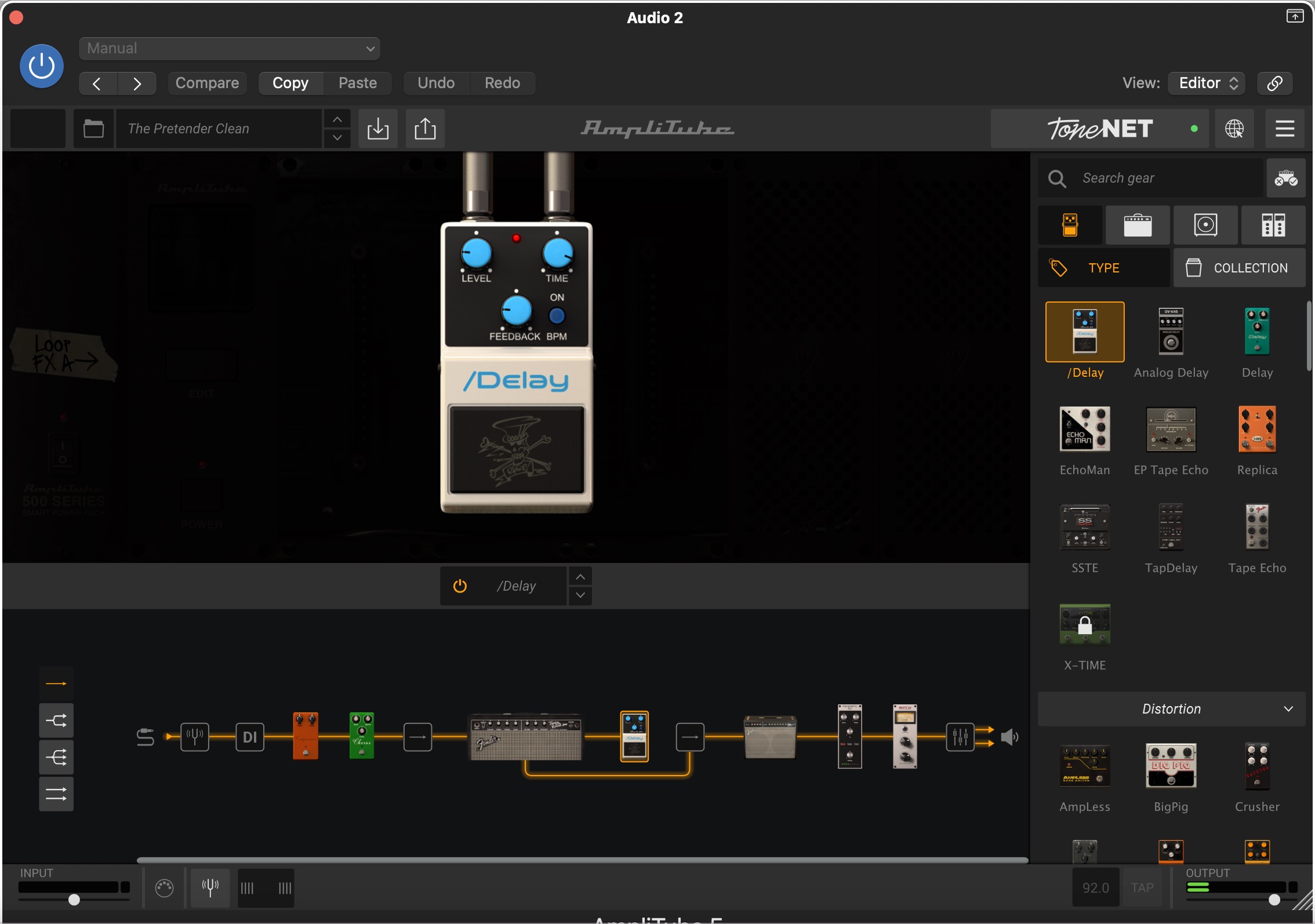Click the FEEDBACK knob on the pedal
Screen dimensions: 1315x924
pyautogui.click(x=516, y=311)
